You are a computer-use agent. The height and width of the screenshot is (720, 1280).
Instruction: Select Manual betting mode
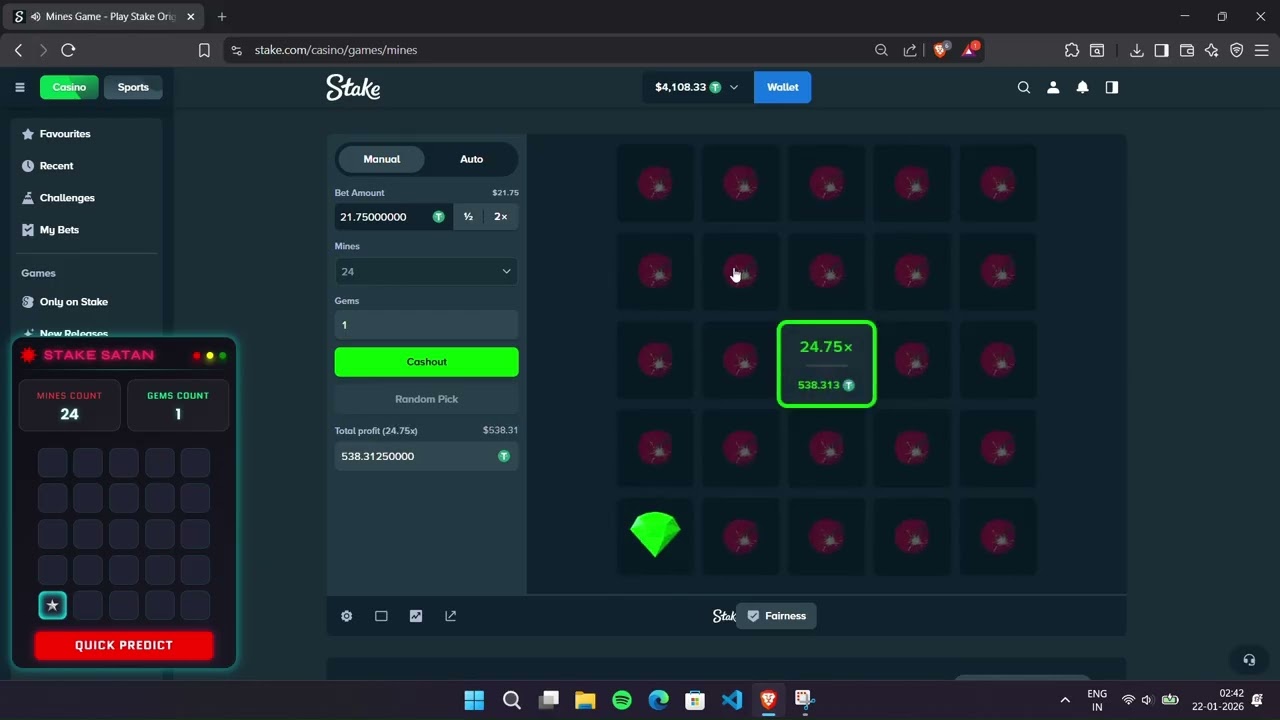(x=381, y=159)
